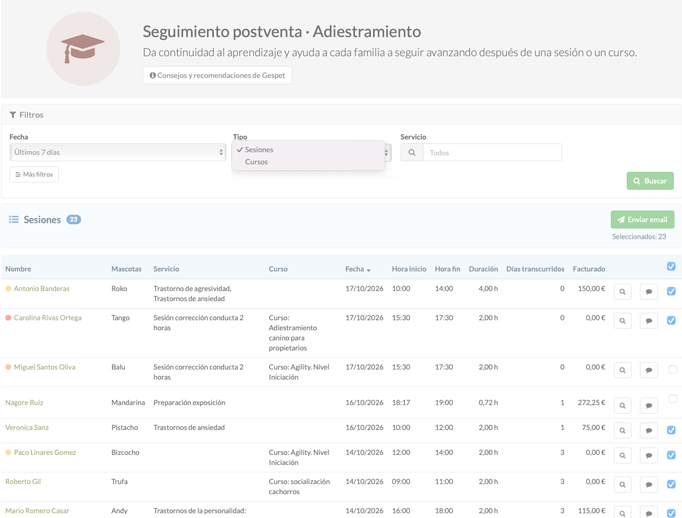Uncheck the Paco Linares Gomez row checkbox
The width and height of the screenshot is (682, 518).
(671, 455)
